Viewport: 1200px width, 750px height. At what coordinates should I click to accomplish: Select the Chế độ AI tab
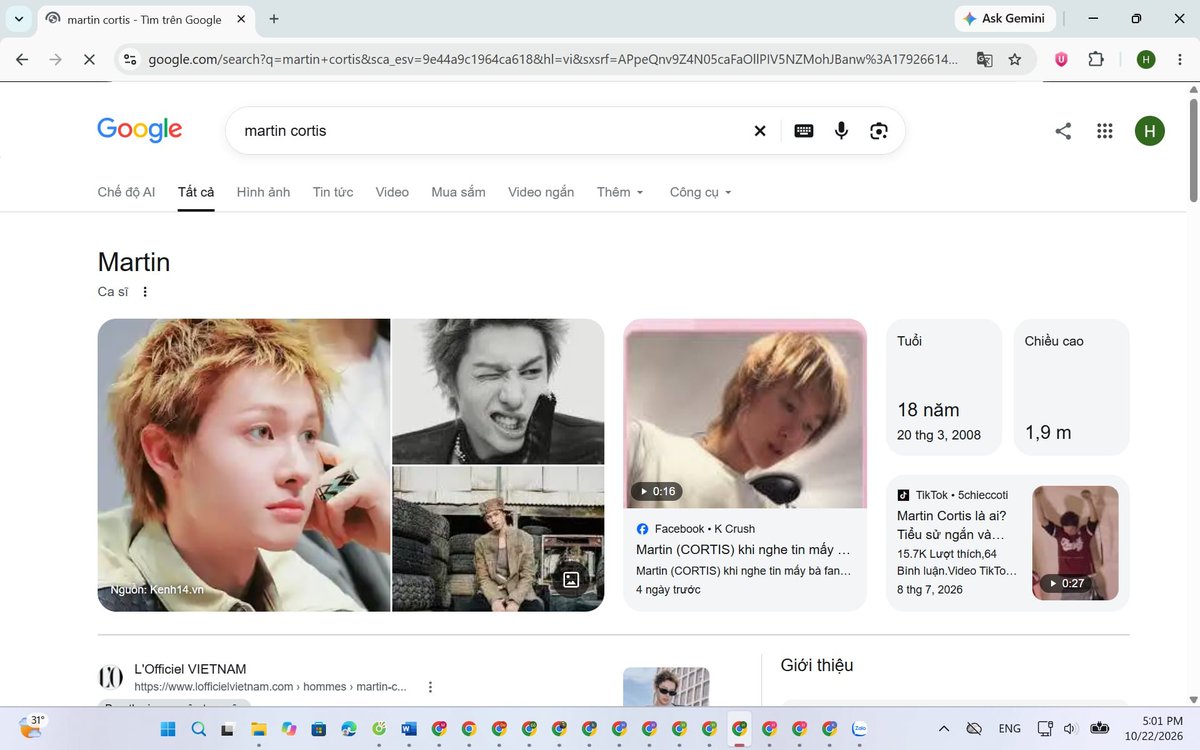tap(126, 192)
